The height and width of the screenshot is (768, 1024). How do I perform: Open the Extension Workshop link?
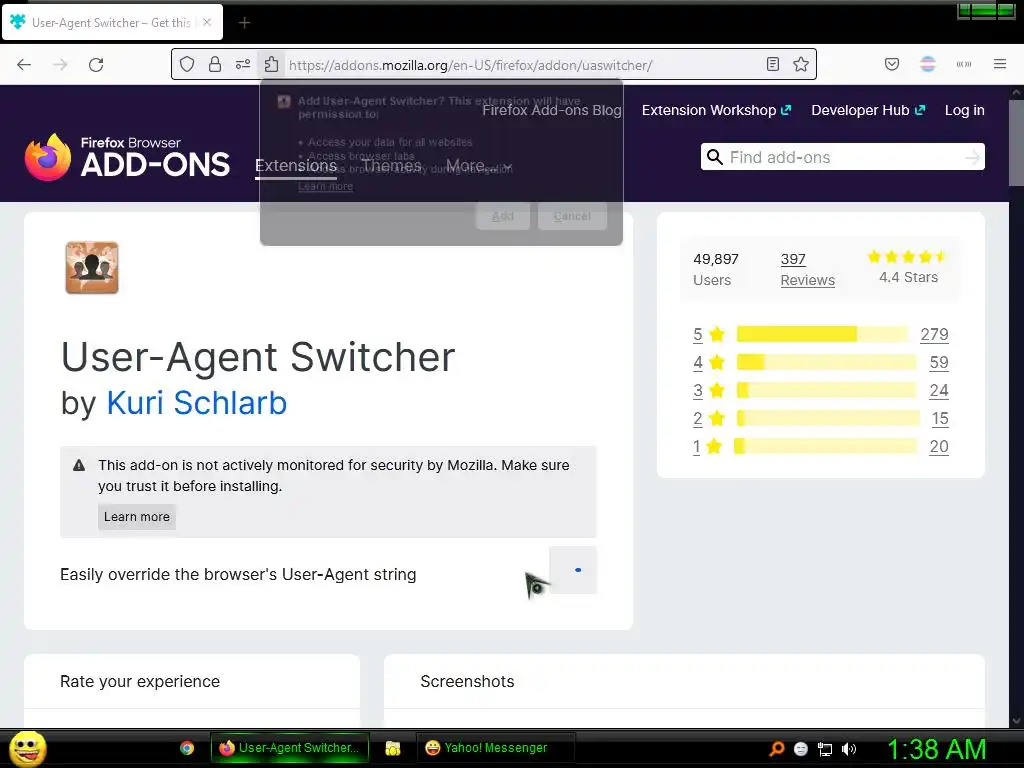[716, 110]
